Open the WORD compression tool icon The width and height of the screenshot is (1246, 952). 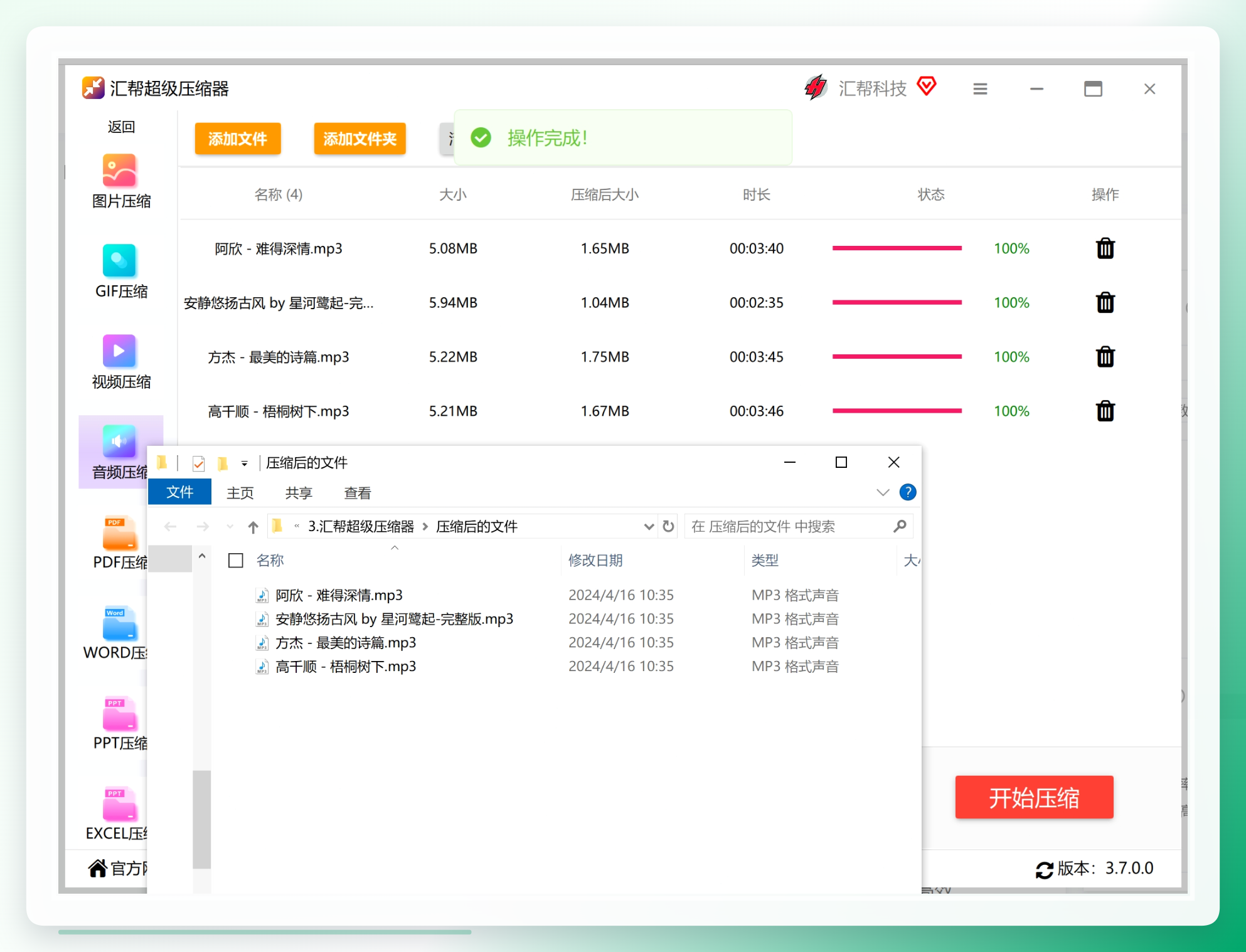(119, 623)
